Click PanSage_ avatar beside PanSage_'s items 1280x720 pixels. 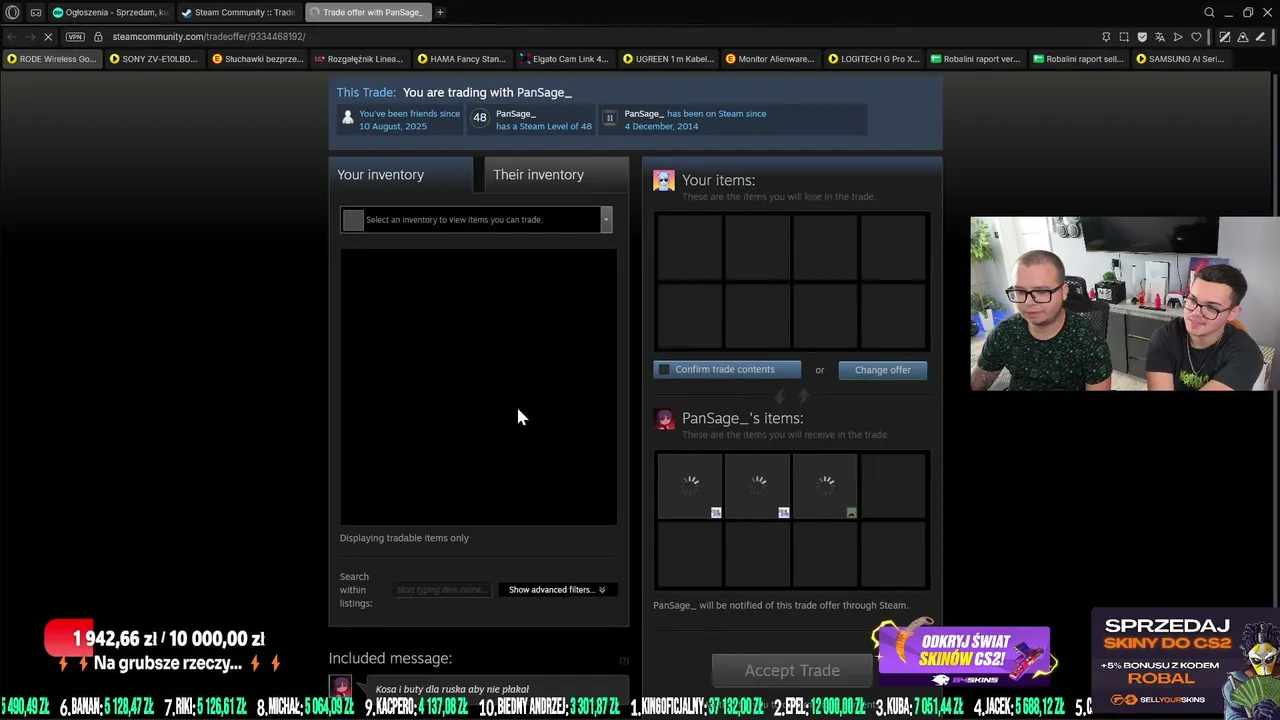(664, 419)
